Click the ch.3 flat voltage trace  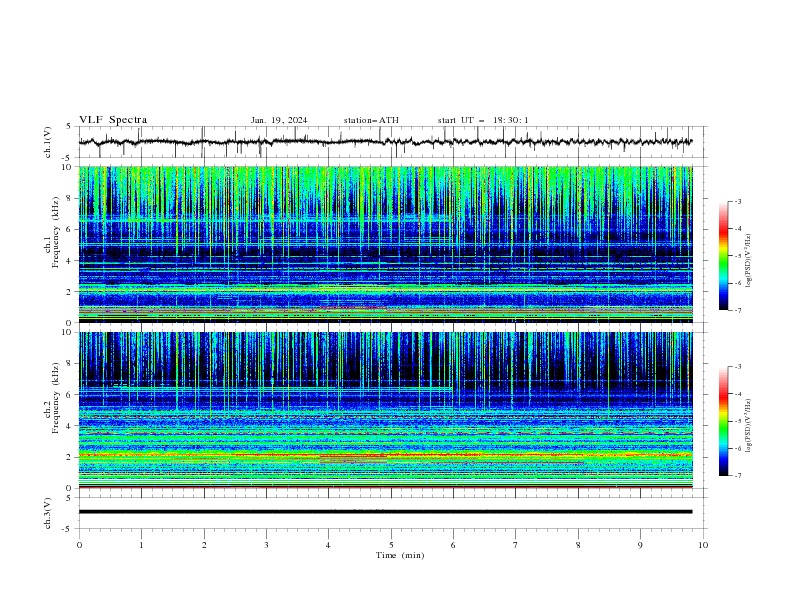click(385, 512)
